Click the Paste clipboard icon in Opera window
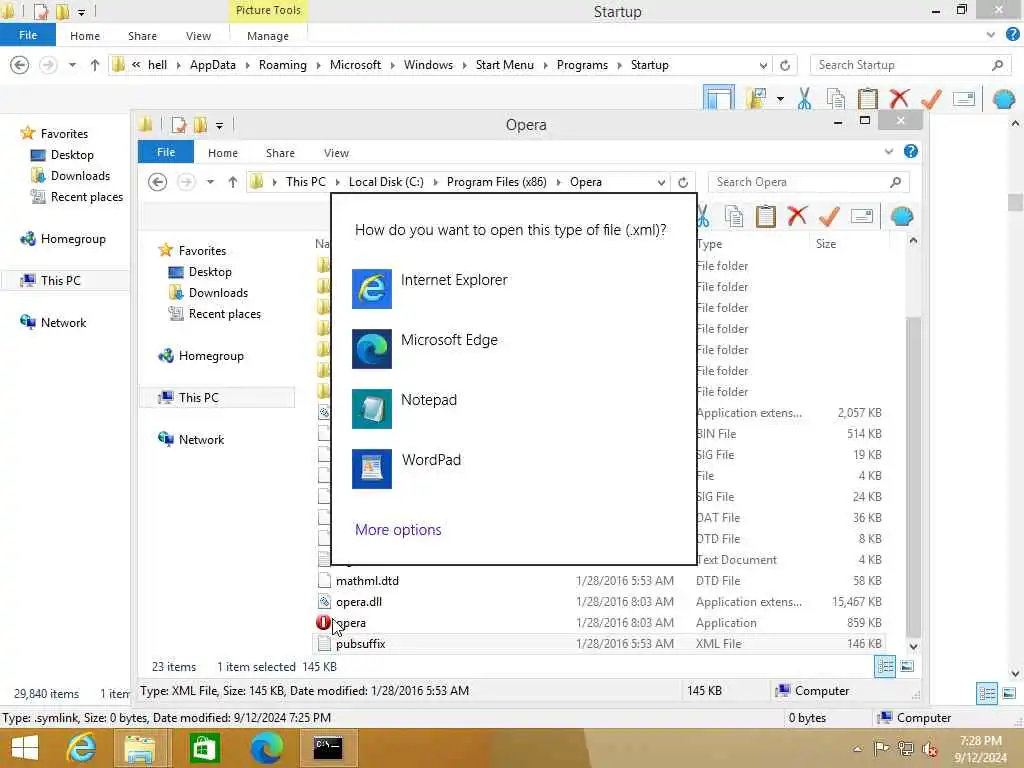Image resolution: width=1024 pixels, height=768 pixels. point(765,216)
